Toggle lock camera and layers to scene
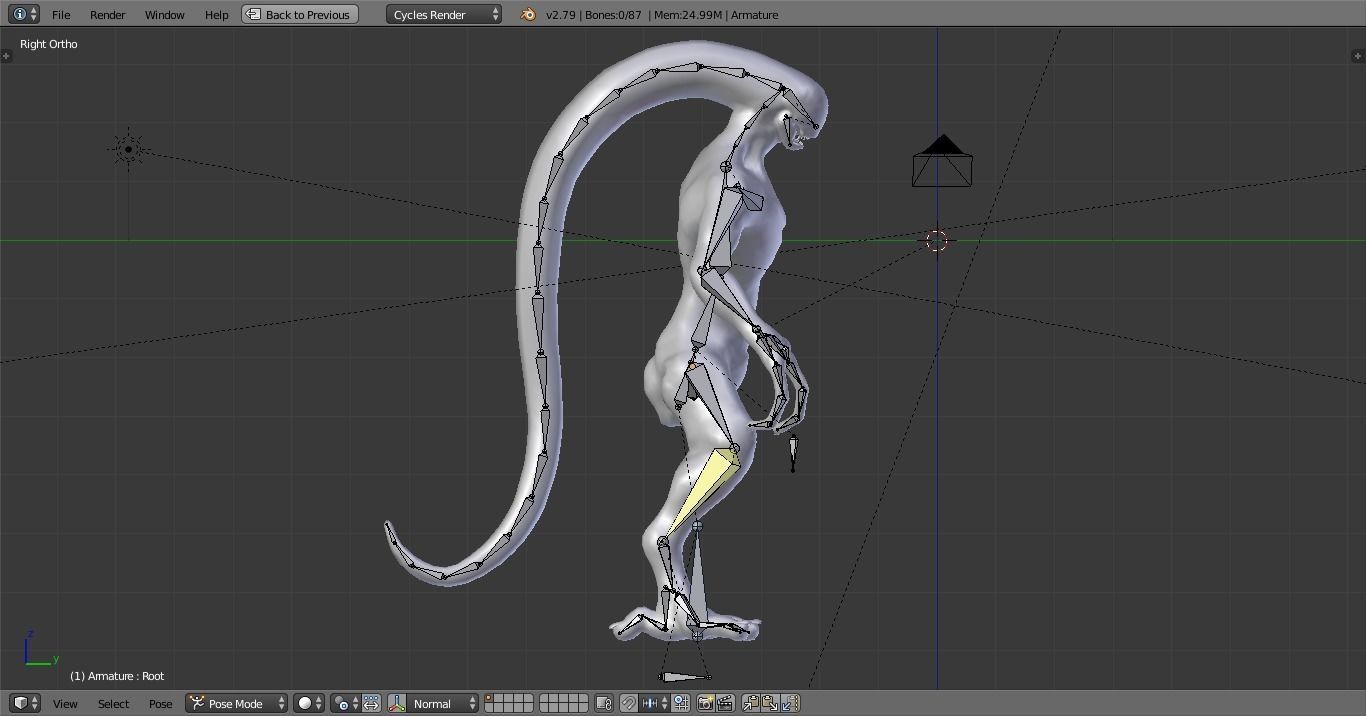1366x716 pixels. coord(603,703)
